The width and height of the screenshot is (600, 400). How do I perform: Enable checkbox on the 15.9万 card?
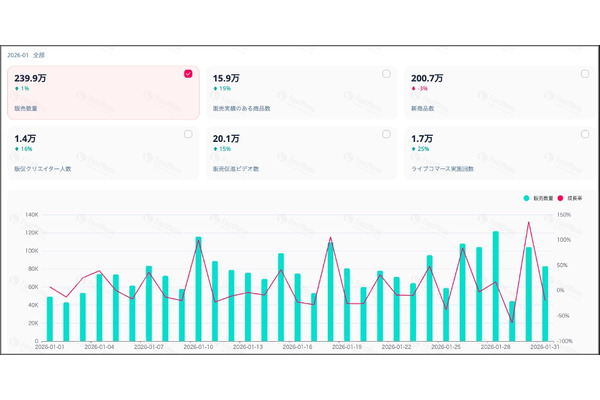click(x=387, y=74)
